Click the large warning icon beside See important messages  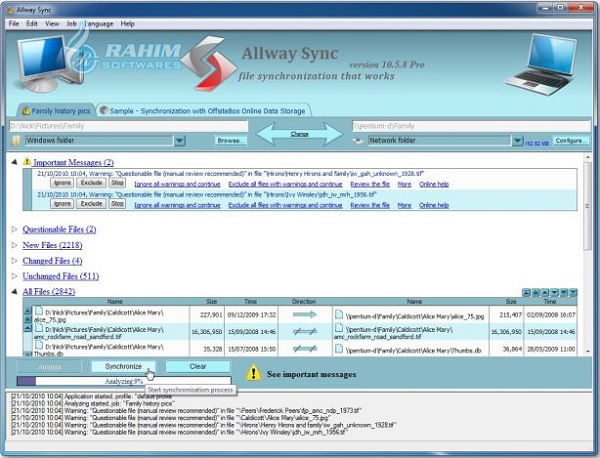click(253, 373)
